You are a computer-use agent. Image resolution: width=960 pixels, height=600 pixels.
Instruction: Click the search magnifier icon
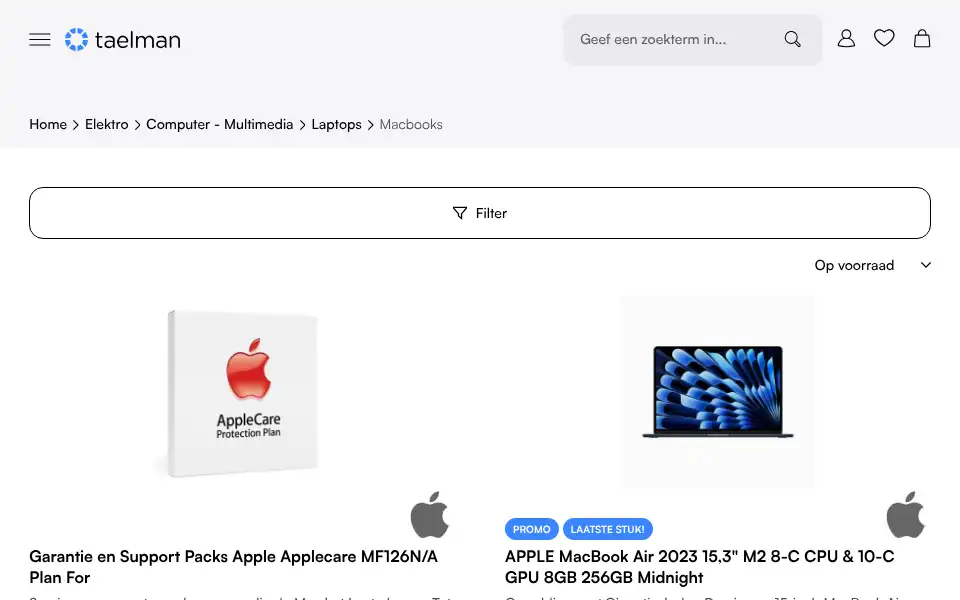pos(792,39)
